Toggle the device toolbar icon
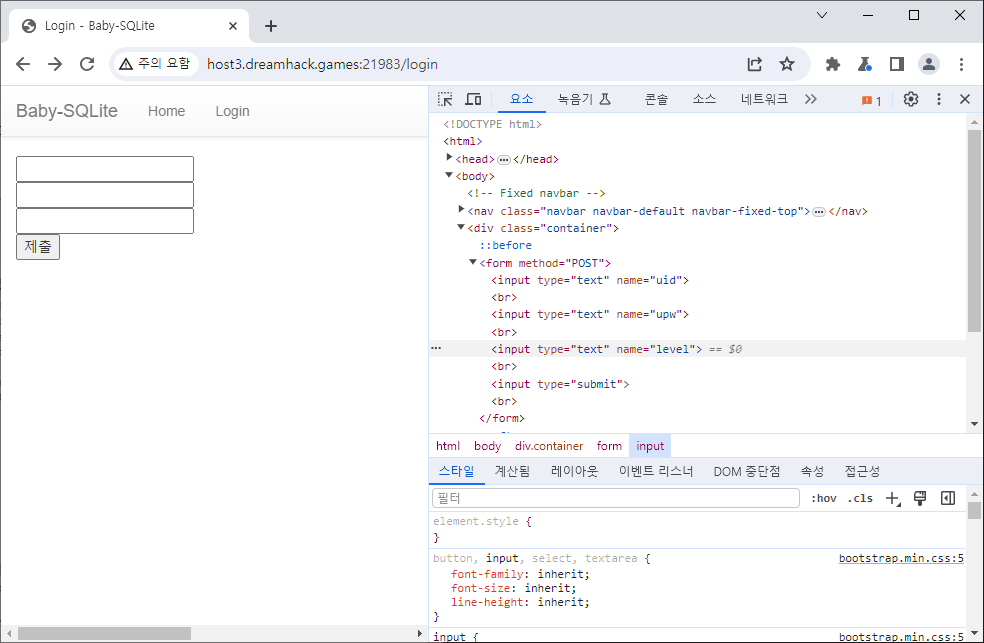The height and width of the screenshot is (643, 984). tap(473, 99)
